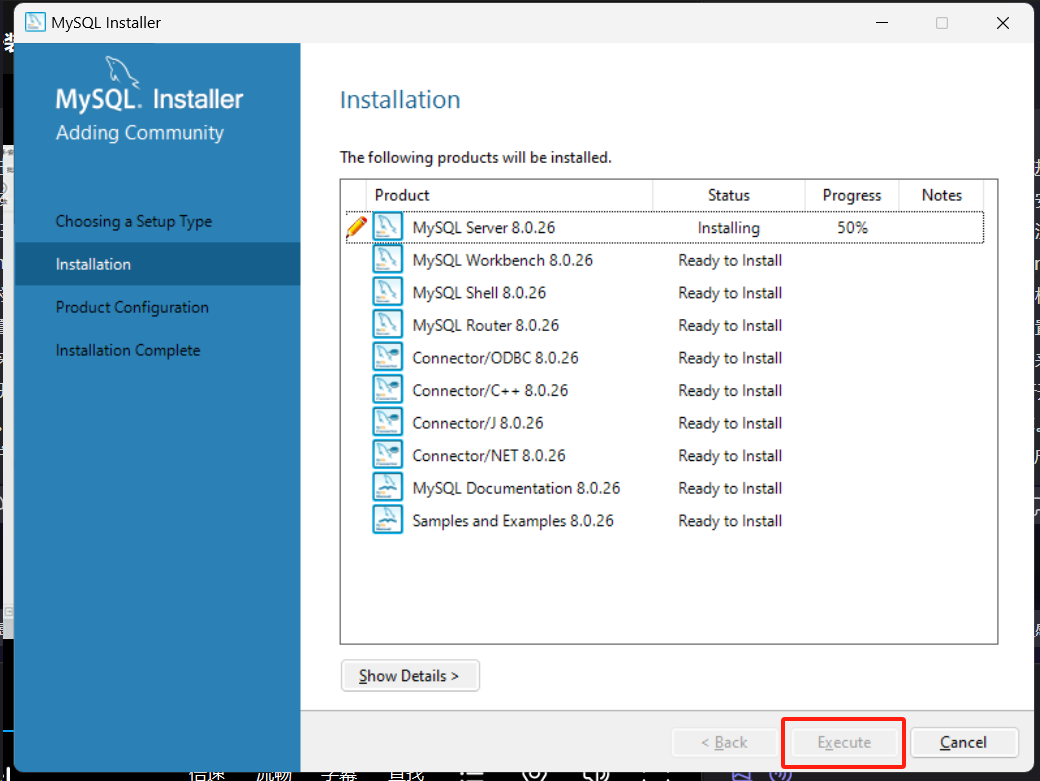Select the MySQL Shell 8.0.26 row name

click(479, 292)
